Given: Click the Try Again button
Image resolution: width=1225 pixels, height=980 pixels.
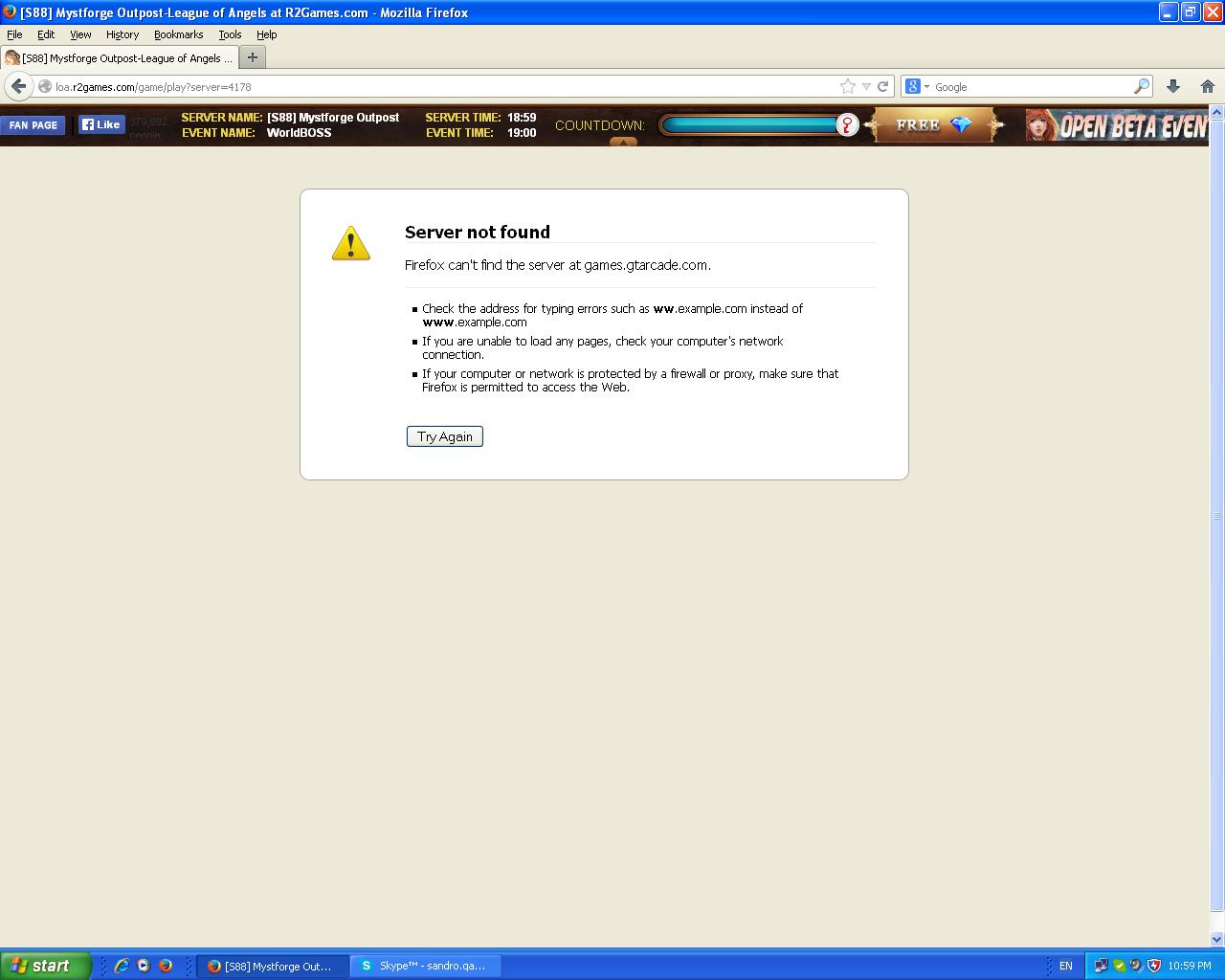Looking at the screenshot, I should tap(444, 436).
